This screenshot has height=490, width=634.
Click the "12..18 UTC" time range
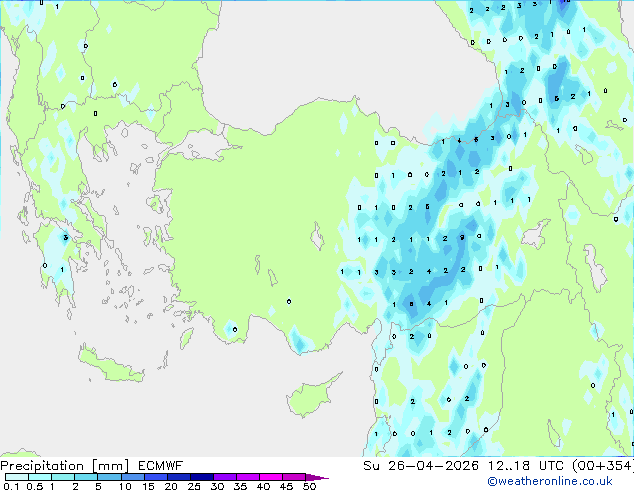(526, 466)
